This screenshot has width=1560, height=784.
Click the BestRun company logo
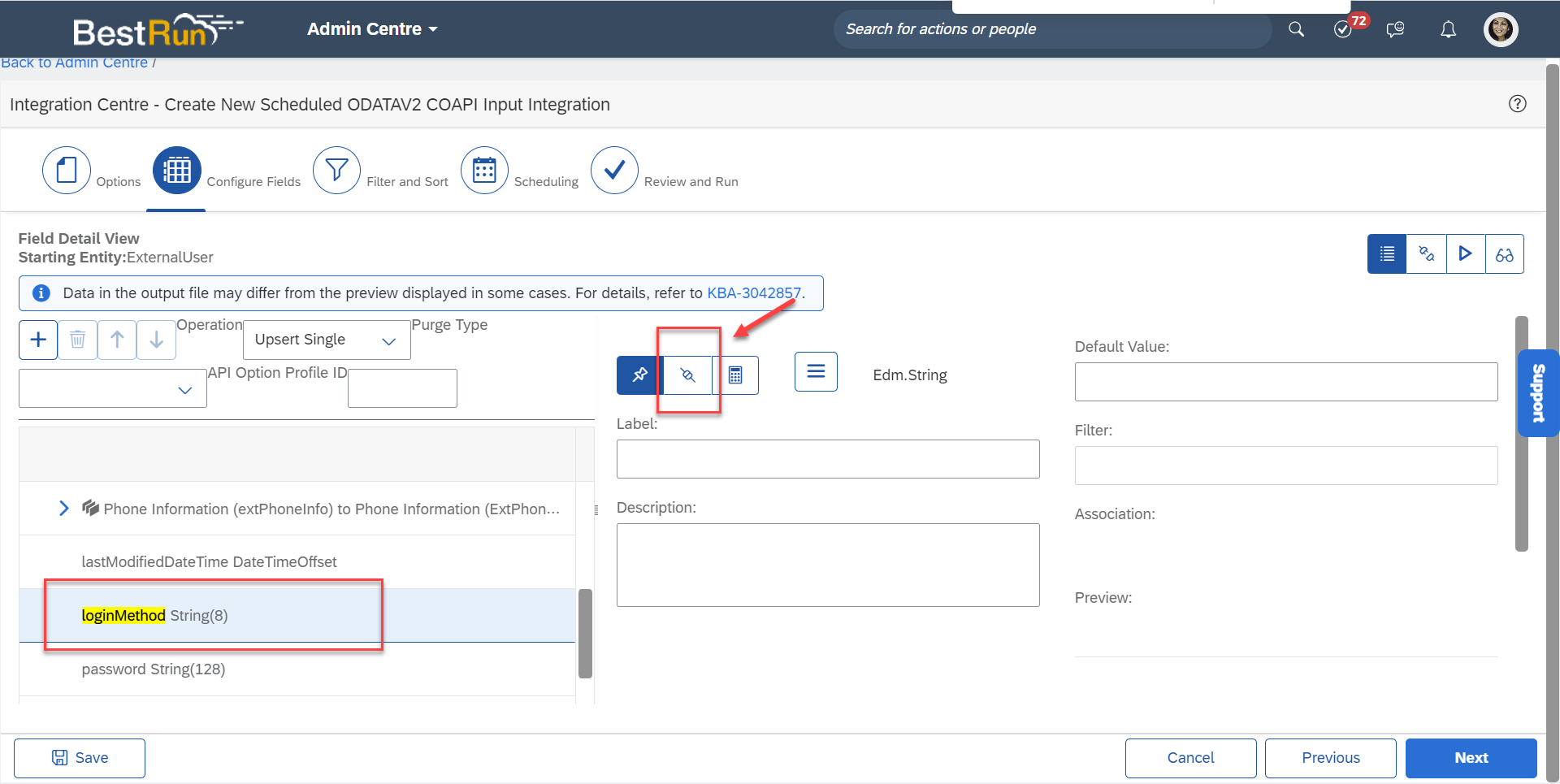(158, 30)
